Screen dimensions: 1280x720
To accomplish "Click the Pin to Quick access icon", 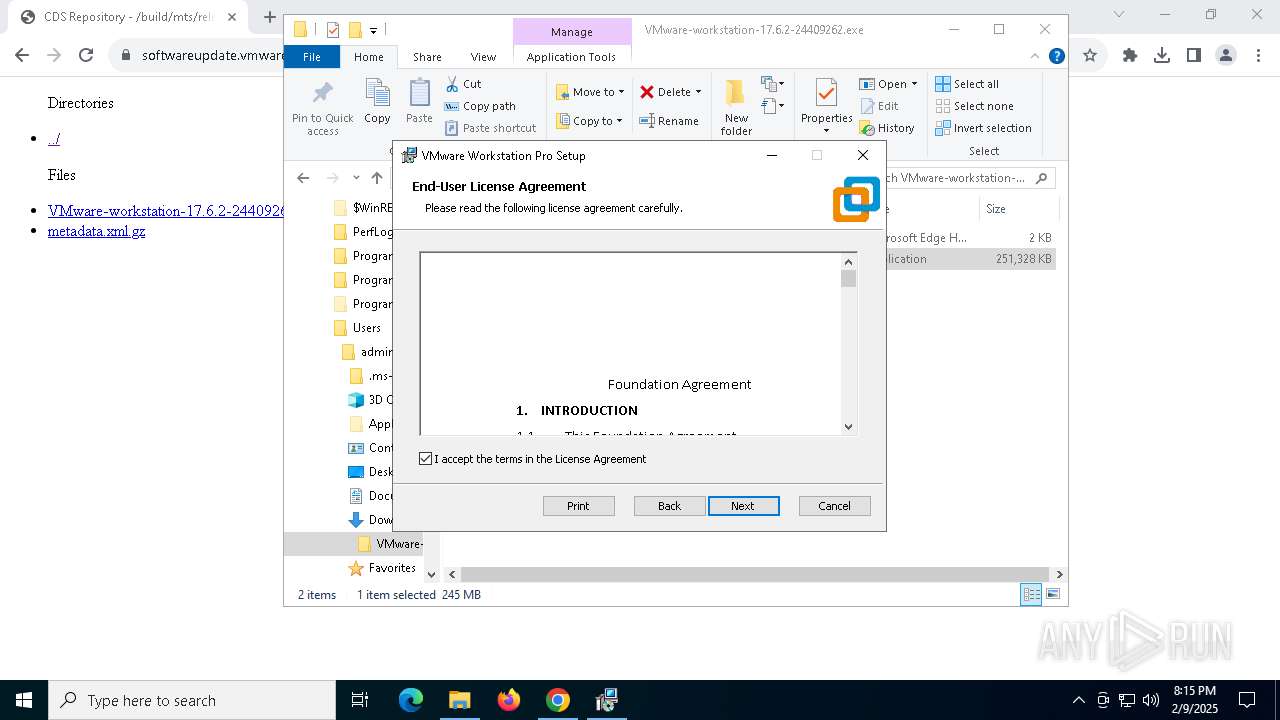I will point(322,94).
